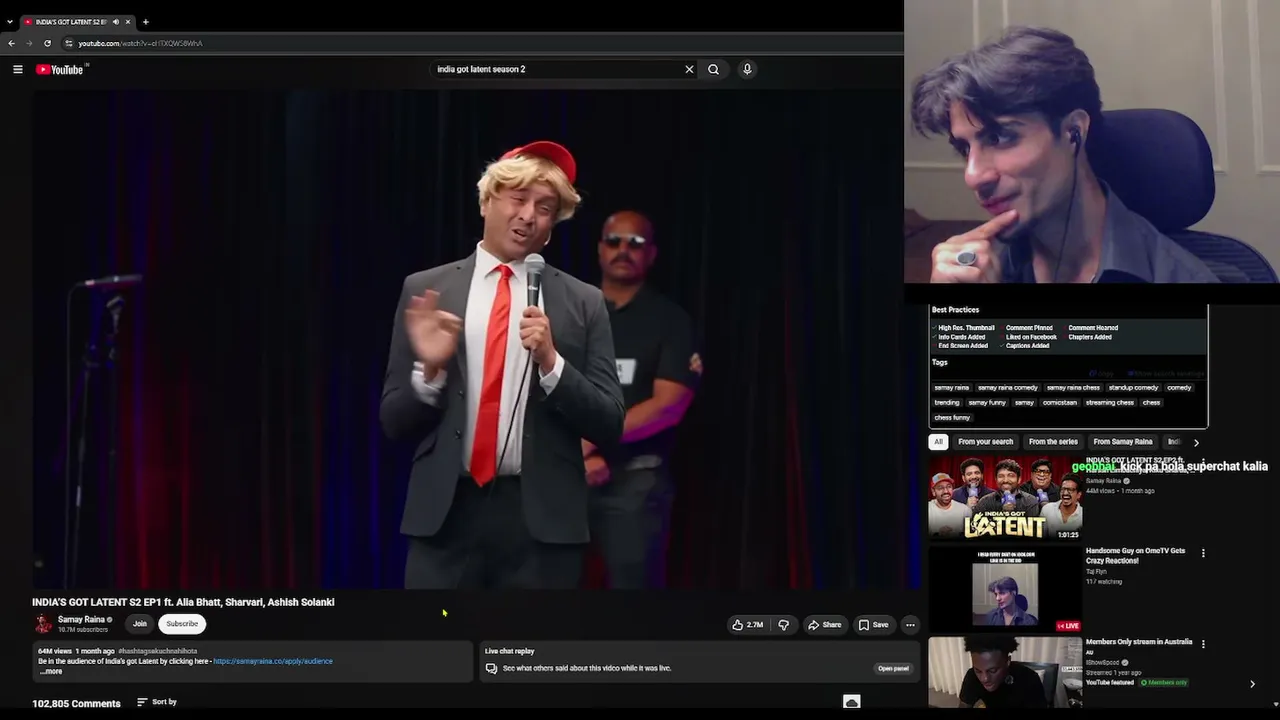Open Handsome Guy on OmeTV video title
Screen dimensions: 1280x720
tap(1135, 556)
